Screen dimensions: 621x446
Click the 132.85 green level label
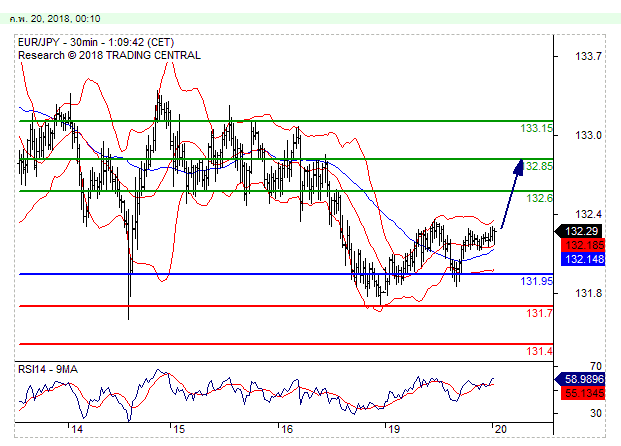[537, 166]
